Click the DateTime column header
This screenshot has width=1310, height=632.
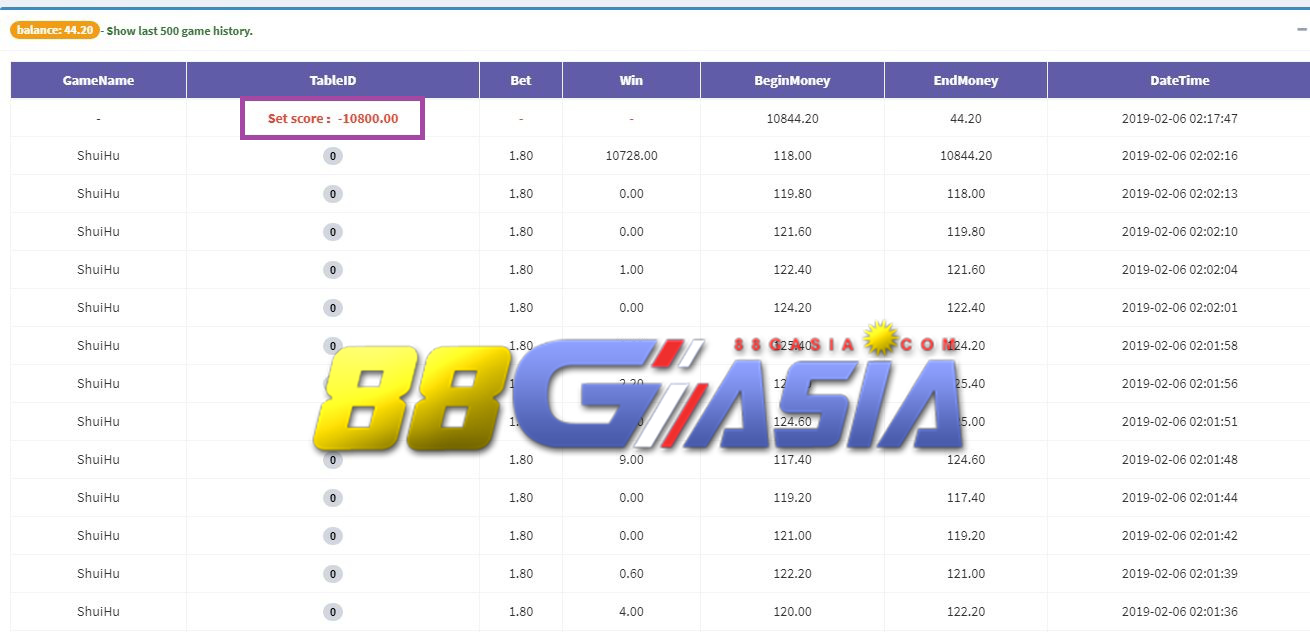(1179, 80)
